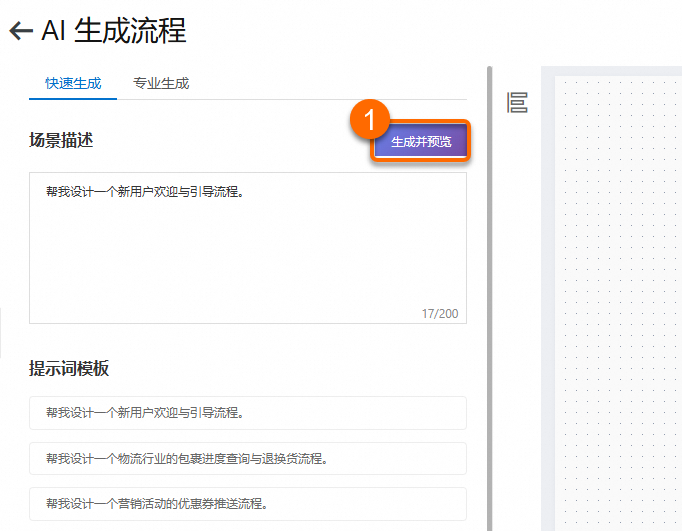The image size is (682, 531).
Task: Switch to the 专业生成 tab
Action: pos(161,83)
